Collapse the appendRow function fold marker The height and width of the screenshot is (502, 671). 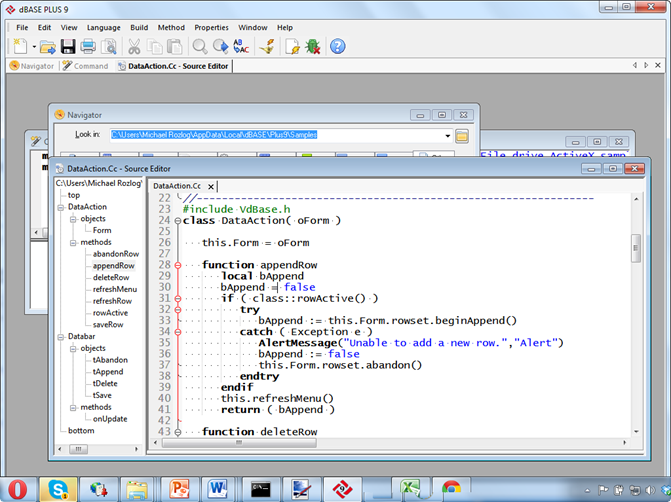[x=177, y=265]
